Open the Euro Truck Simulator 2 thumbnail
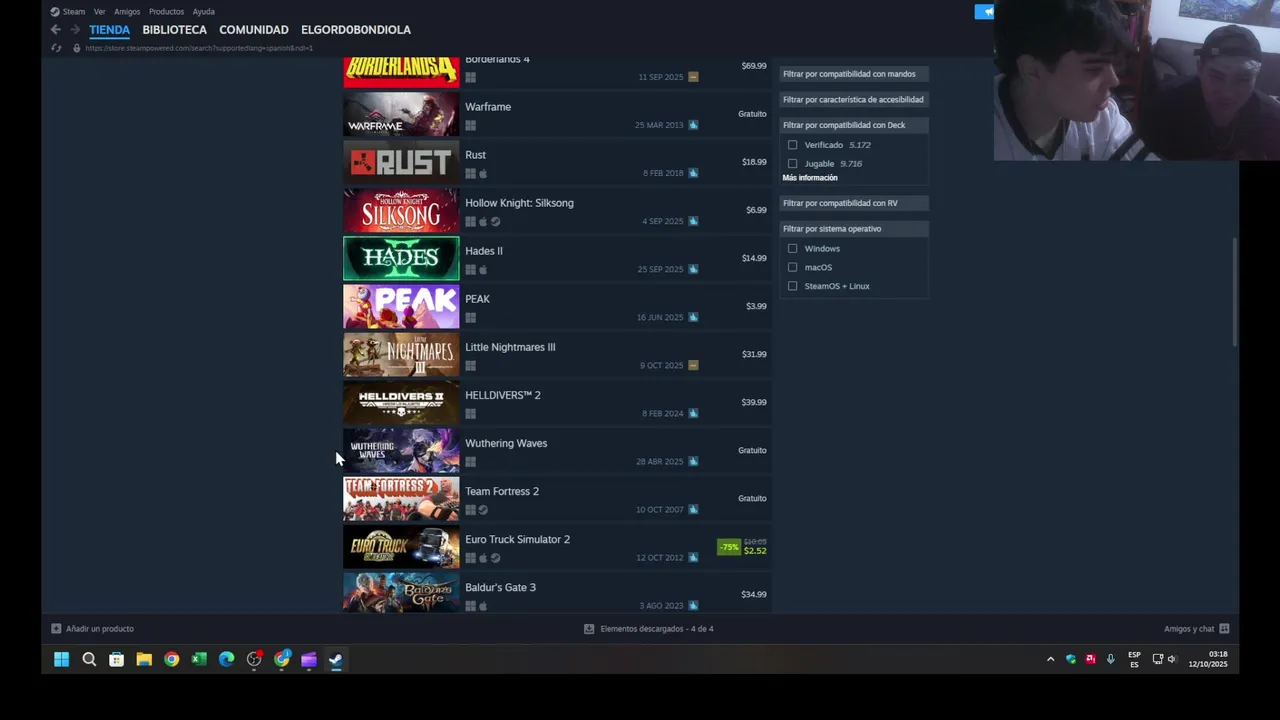 tap(401, 547)
